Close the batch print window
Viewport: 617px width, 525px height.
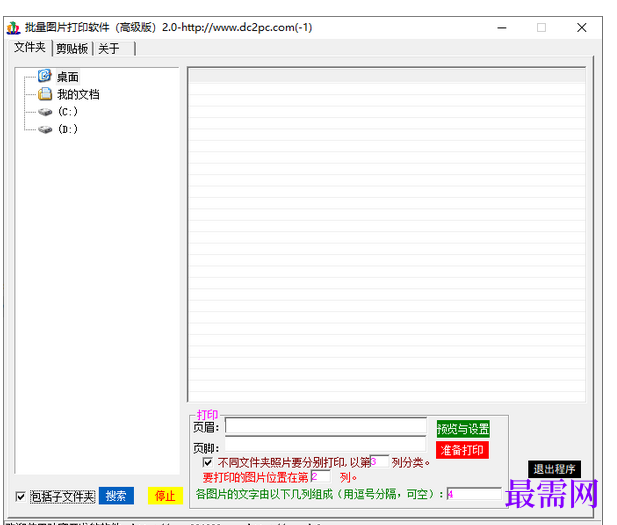[x=582, y=28]
